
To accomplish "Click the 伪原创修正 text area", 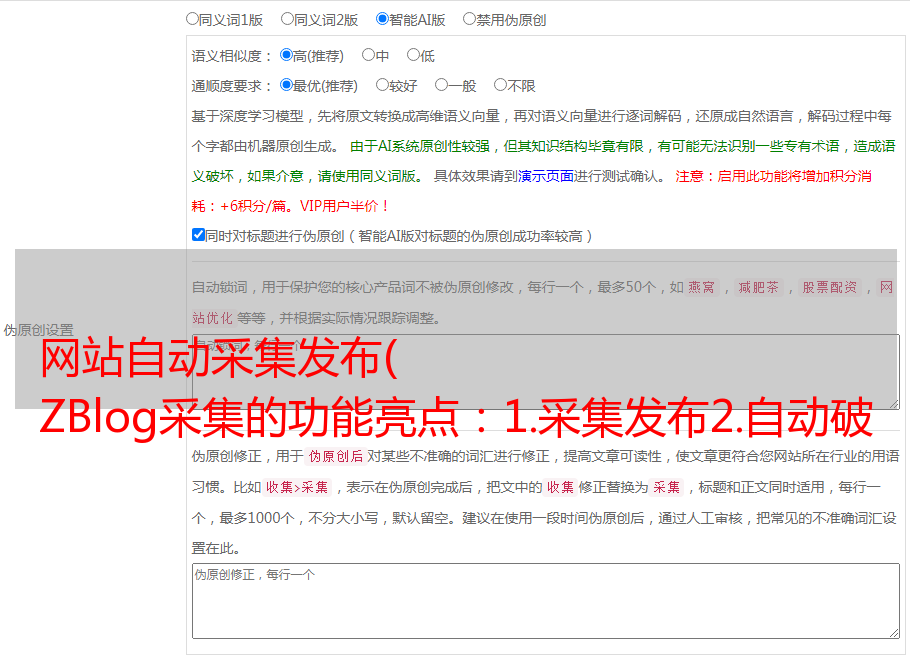I will (546, 601).
